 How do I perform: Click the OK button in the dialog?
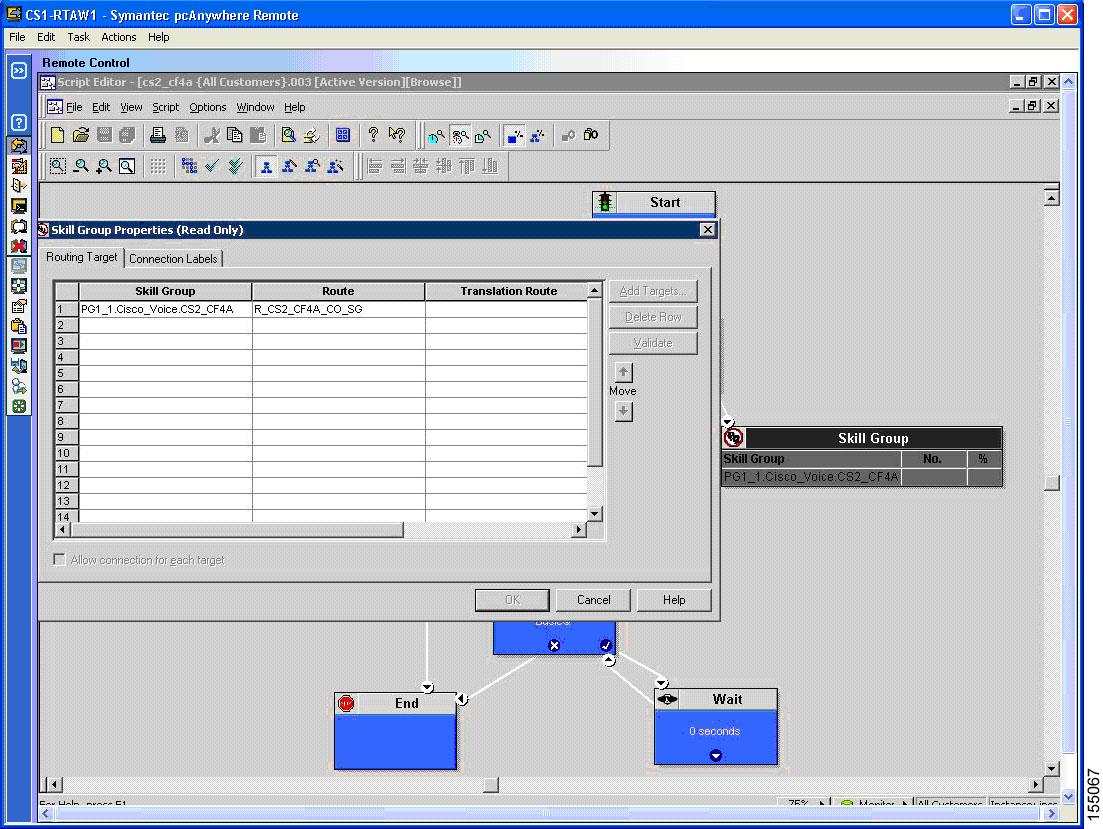512,600
